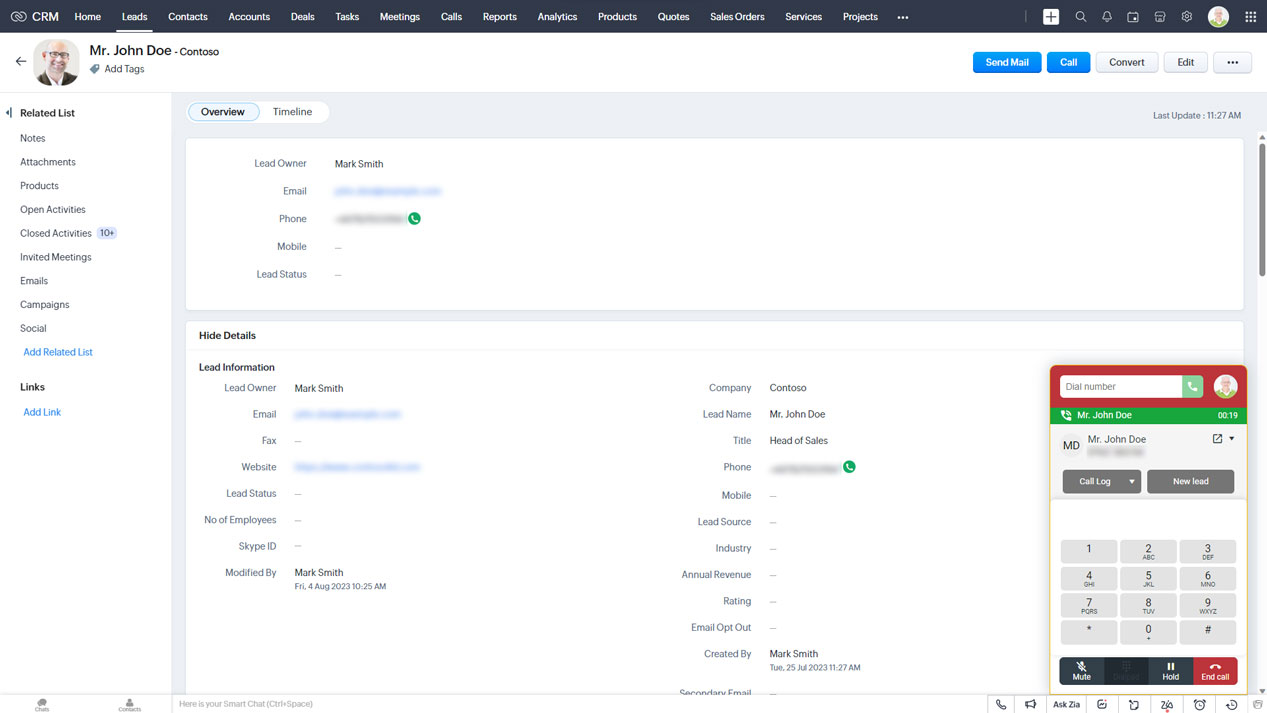Put the call on Hold

coord(1170,671)
